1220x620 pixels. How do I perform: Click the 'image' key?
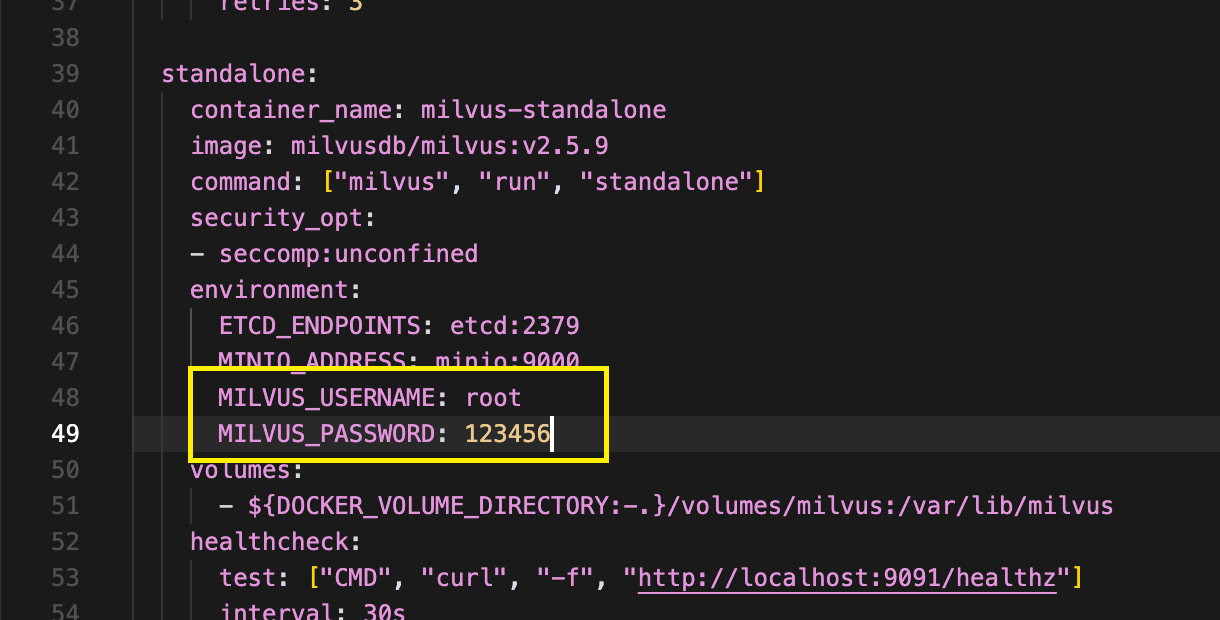point(226,145)
